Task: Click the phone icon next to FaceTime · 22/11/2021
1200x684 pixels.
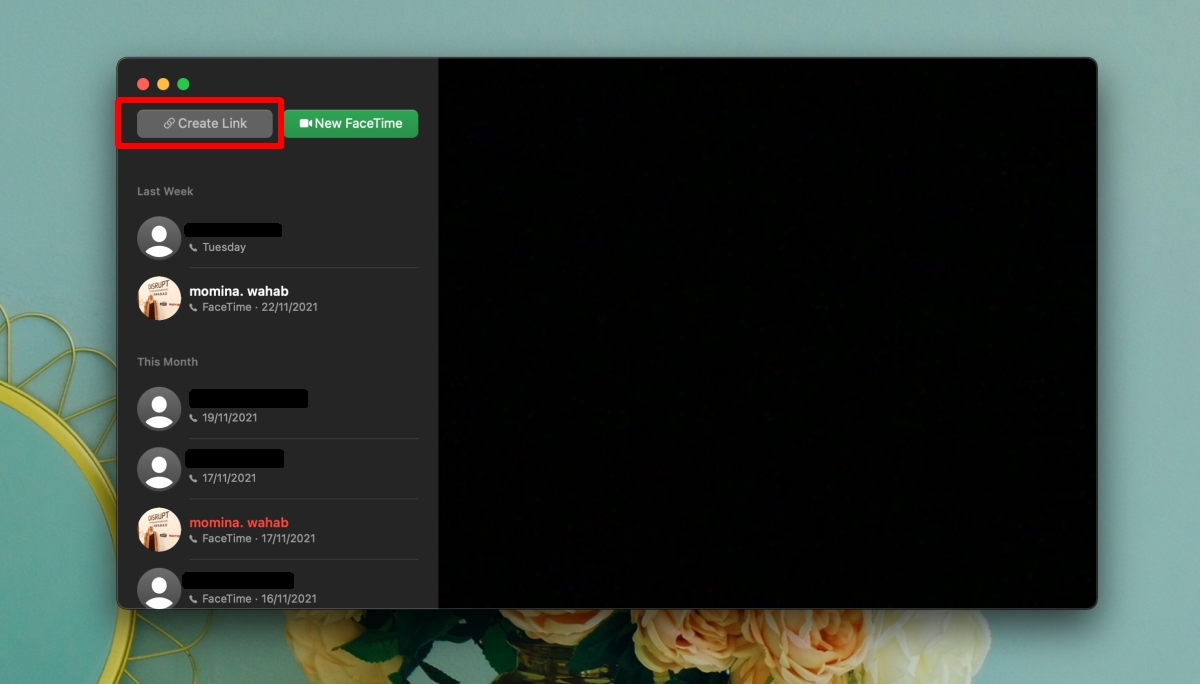Action: [194, 307]
